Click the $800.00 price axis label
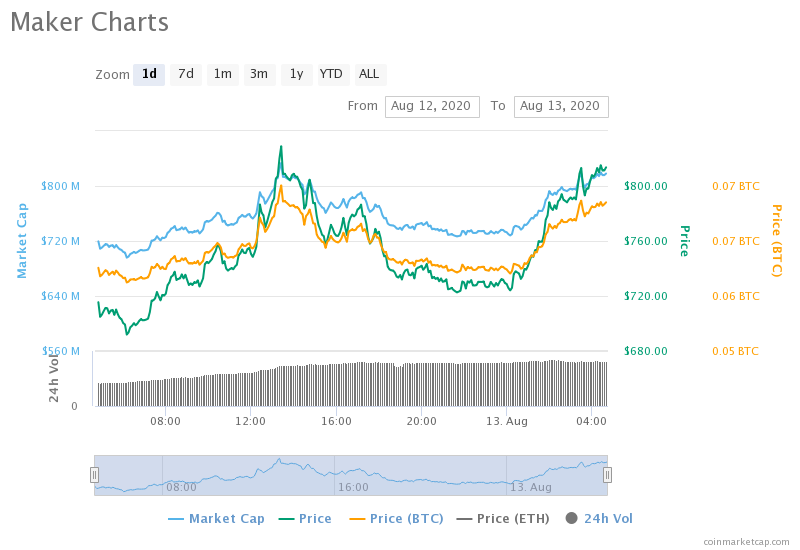 [645, 186]
